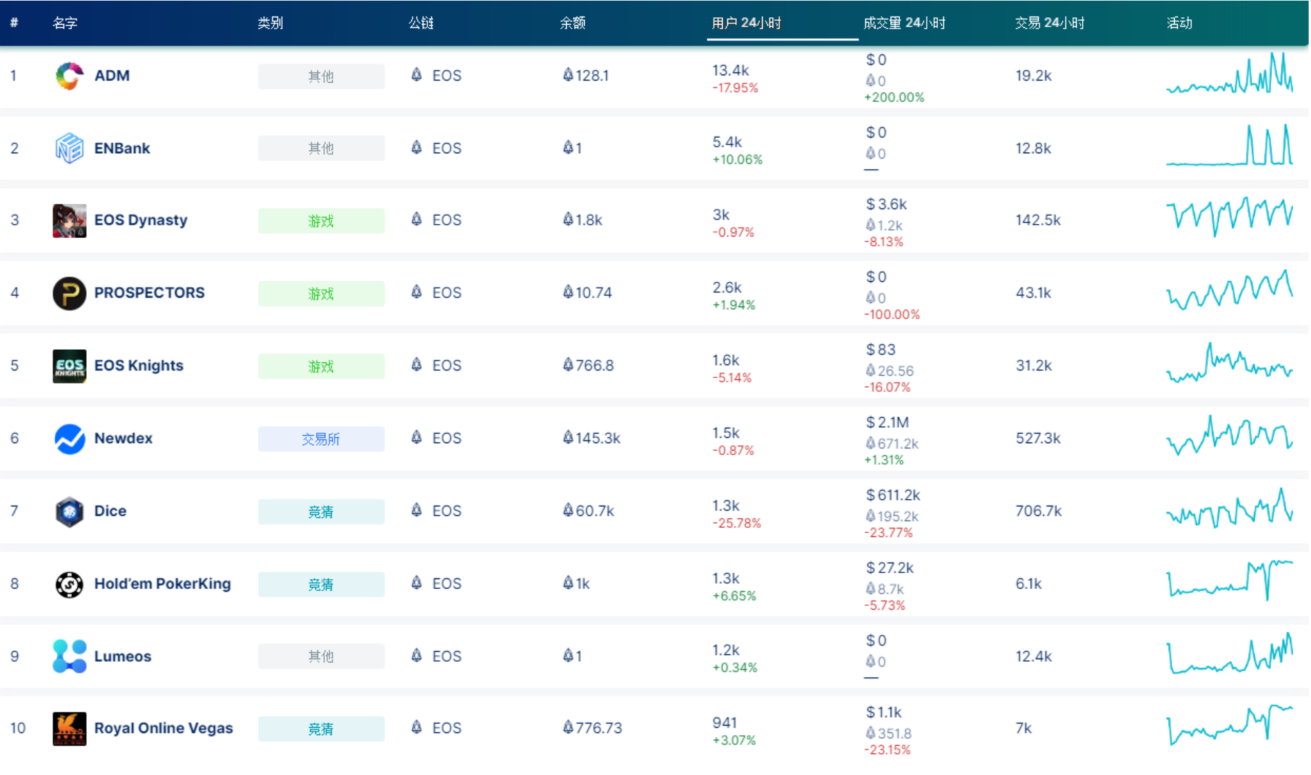Click the ENBank logo icon
This screenshot has width=1311, height=775.
69,148
